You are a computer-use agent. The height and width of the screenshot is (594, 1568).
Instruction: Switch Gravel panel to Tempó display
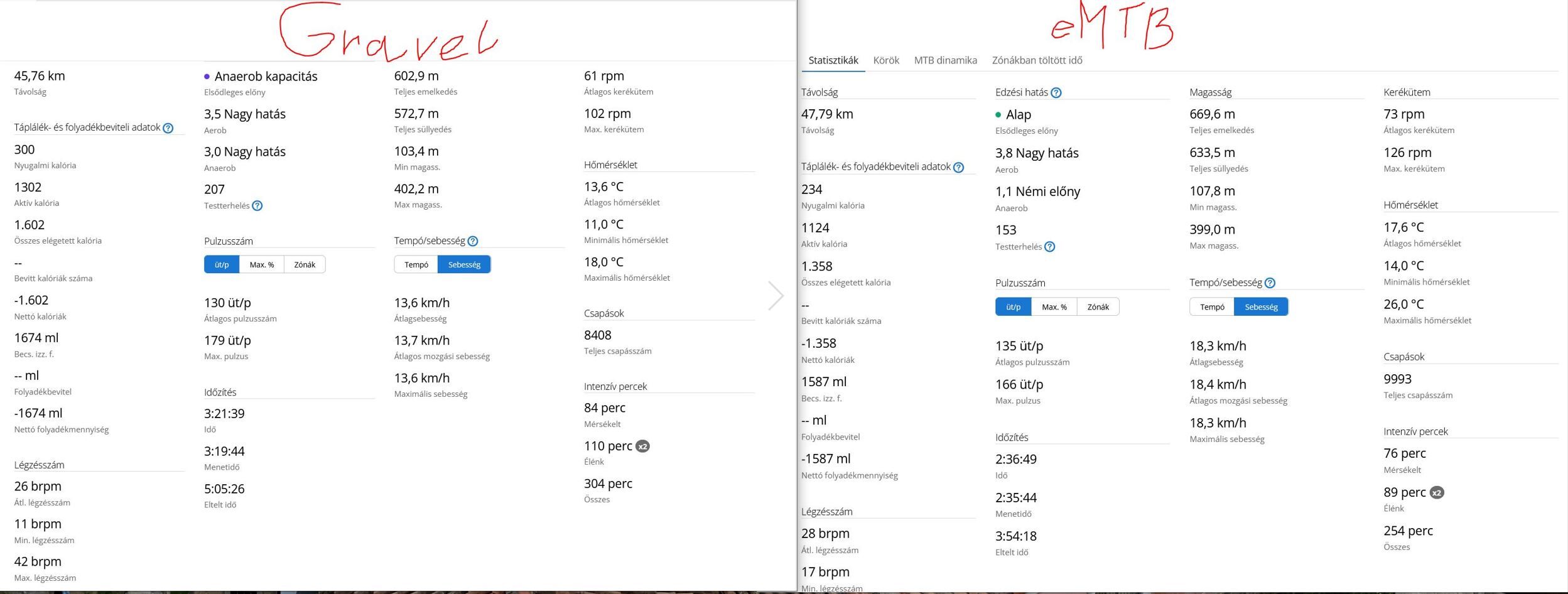tap(416, 265)
